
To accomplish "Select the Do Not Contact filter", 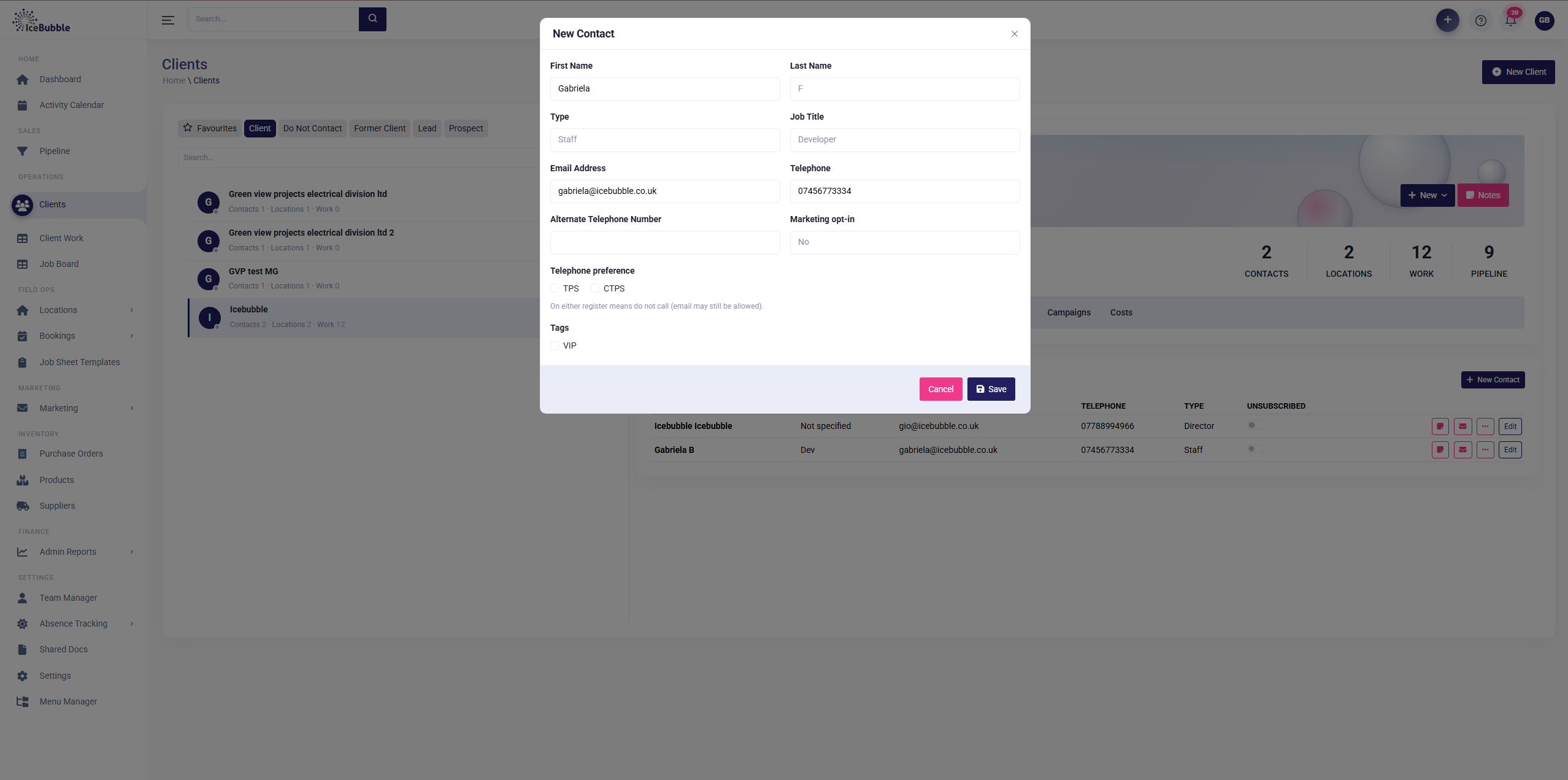I will tap(312, 129).
